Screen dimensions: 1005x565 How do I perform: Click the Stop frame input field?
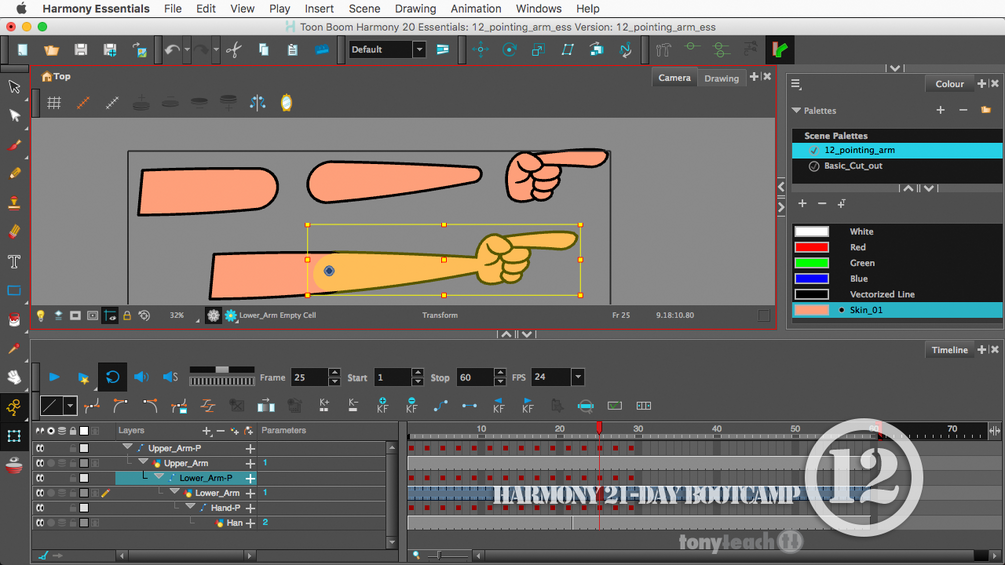pyautogui.click(x=475, y=377)
